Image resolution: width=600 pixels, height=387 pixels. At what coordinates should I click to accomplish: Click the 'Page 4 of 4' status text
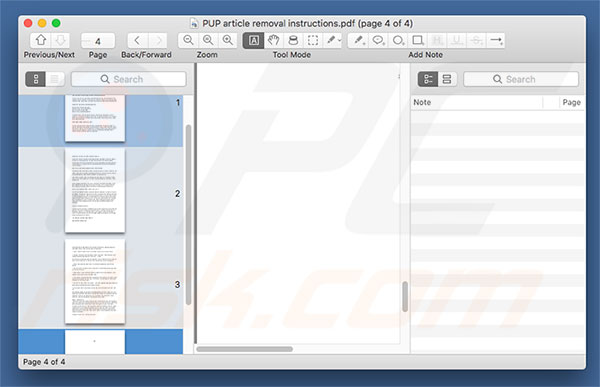44,362
